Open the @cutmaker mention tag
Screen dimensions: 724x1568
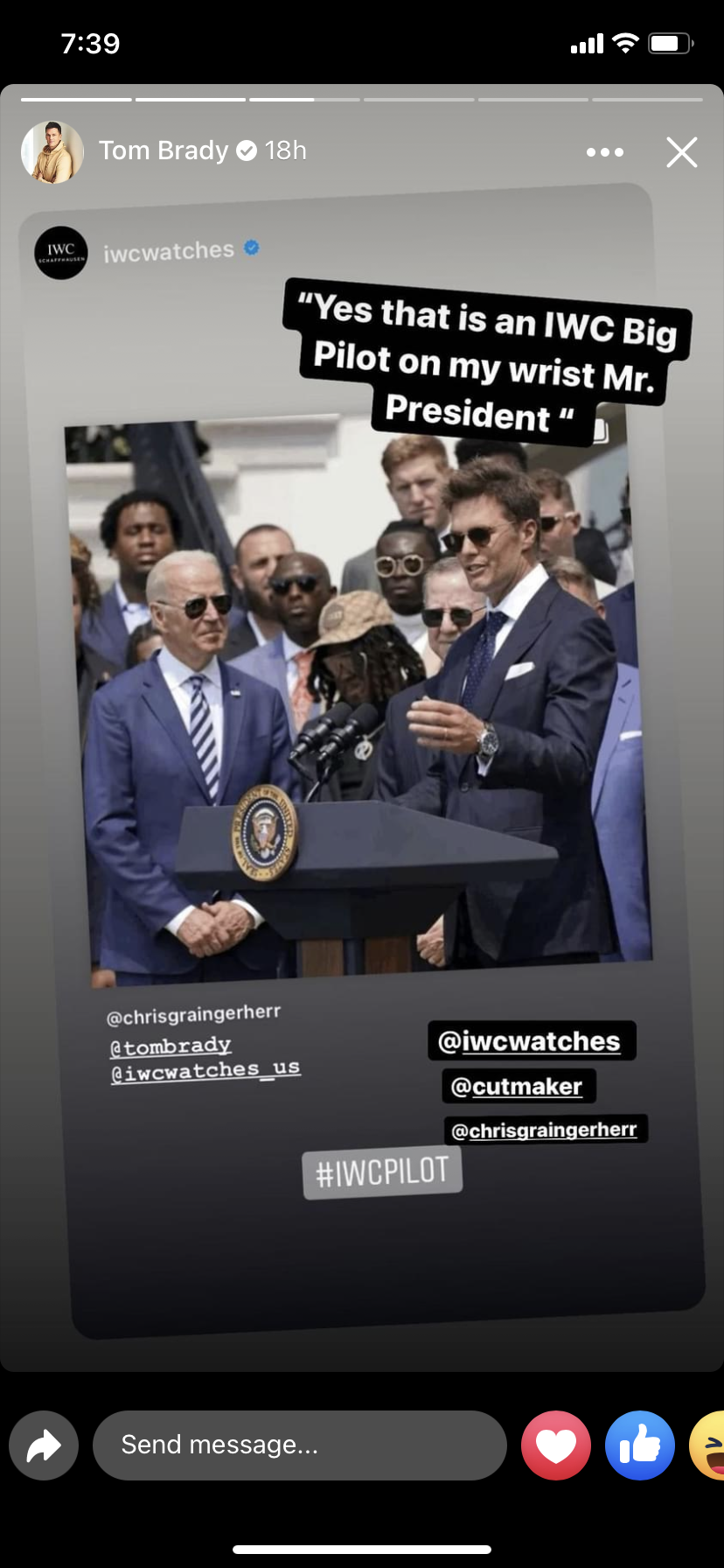pos(519,1086)
